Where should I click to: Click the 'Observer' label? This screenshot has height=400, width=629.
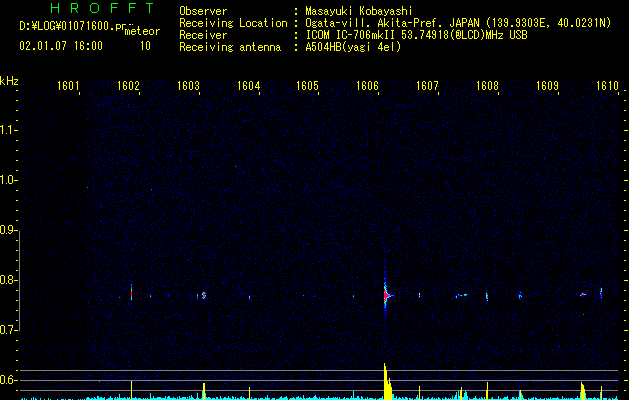[203, 11]
